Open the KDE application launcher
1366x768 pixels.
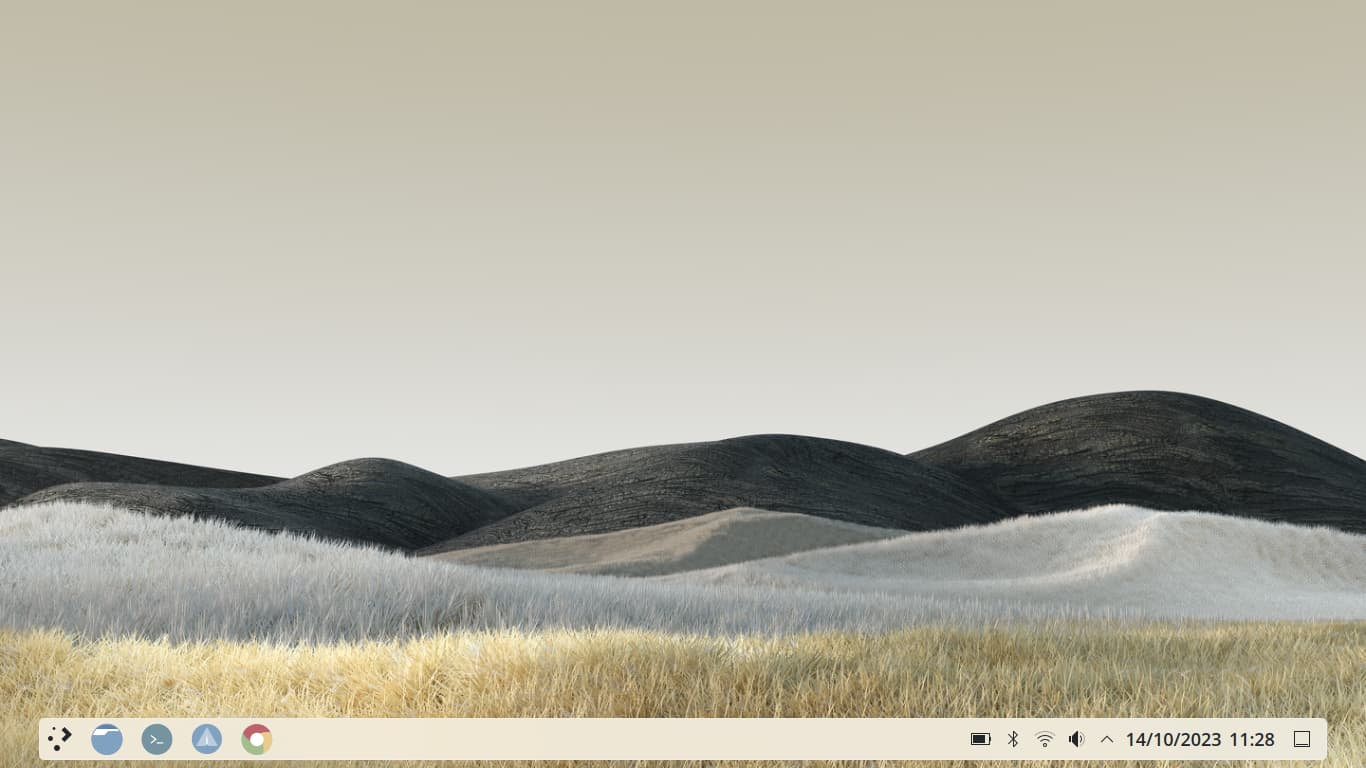[60, 739]
